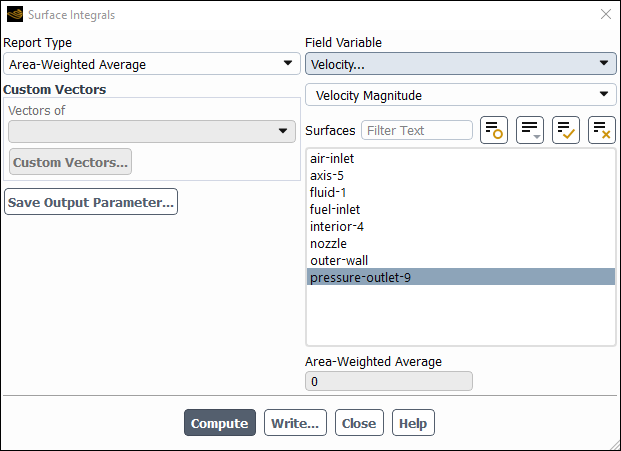This screenshot has width=621, height=451.
Task: Open the Velocity Magnitude dropdown
Action: (461, 95)
